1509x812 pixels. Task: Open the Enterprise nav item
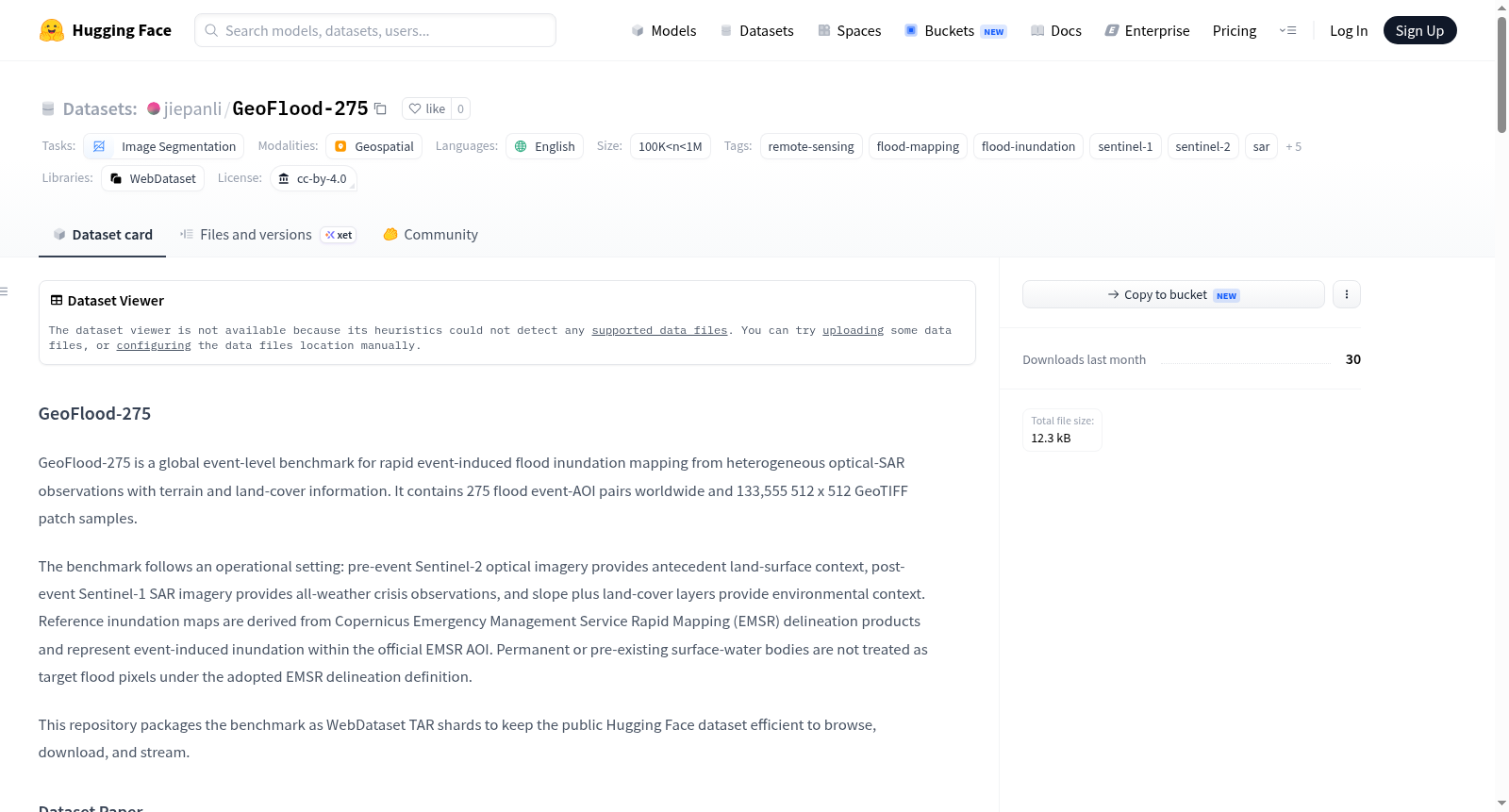[1147, 30]
